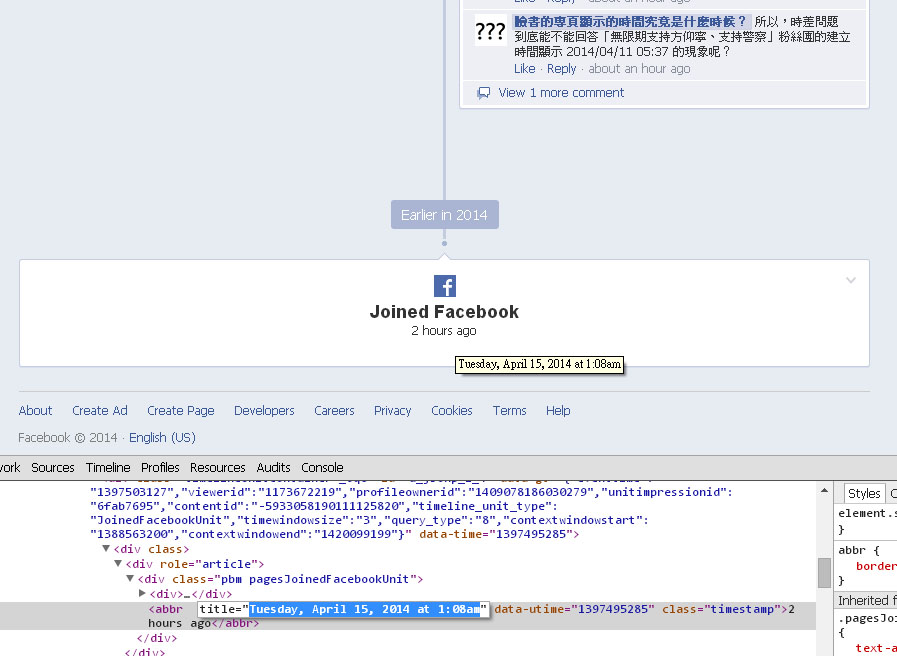Image resolution: width=897 pixels, height=656 pixels.
Task: Reply to the comment about 2014/04/11 05:37
Action: 561,69
